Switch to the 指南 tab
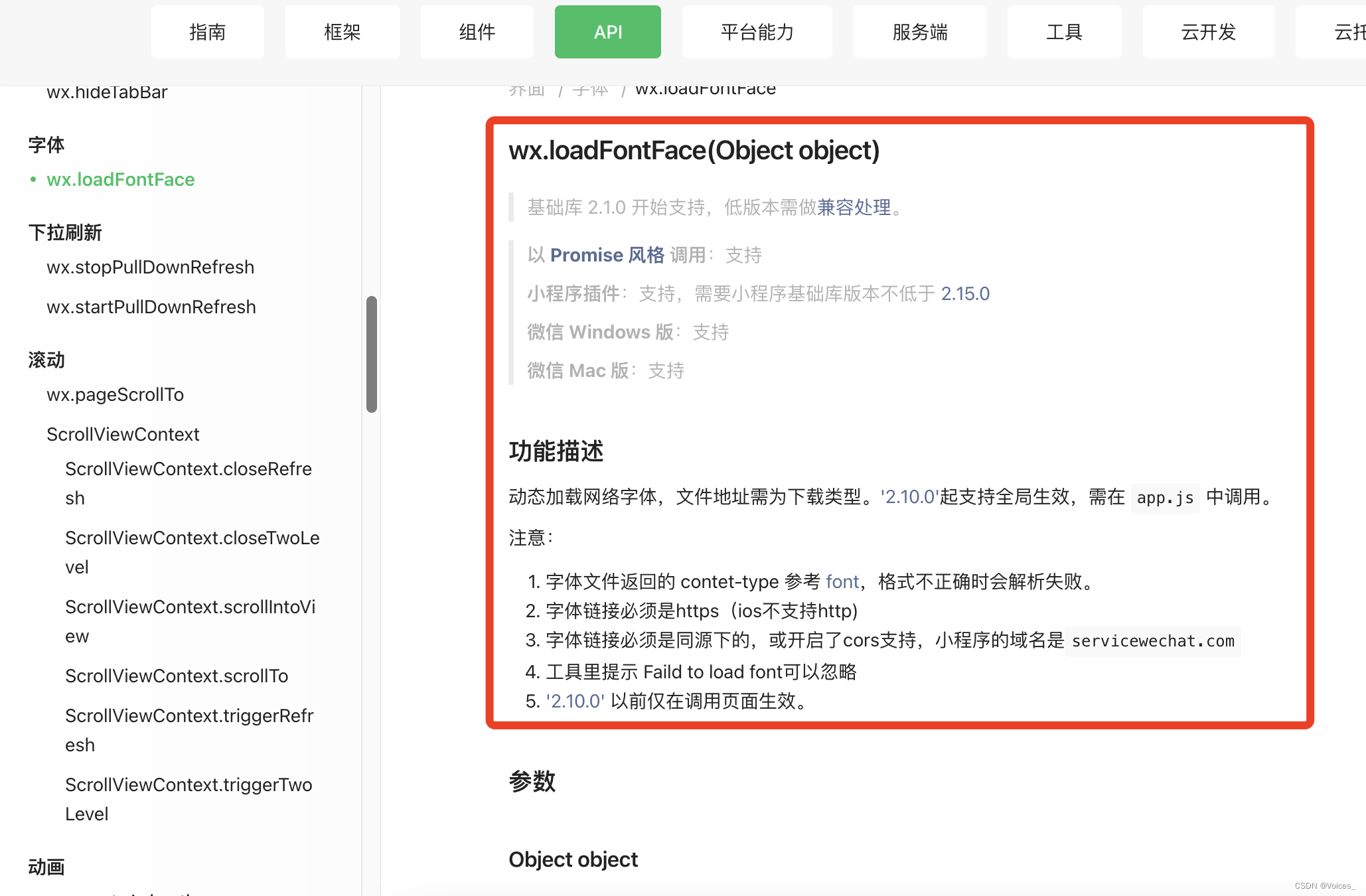Viewport: 1366px width, 896px height. pyautogui.click(x=208, y=31)
